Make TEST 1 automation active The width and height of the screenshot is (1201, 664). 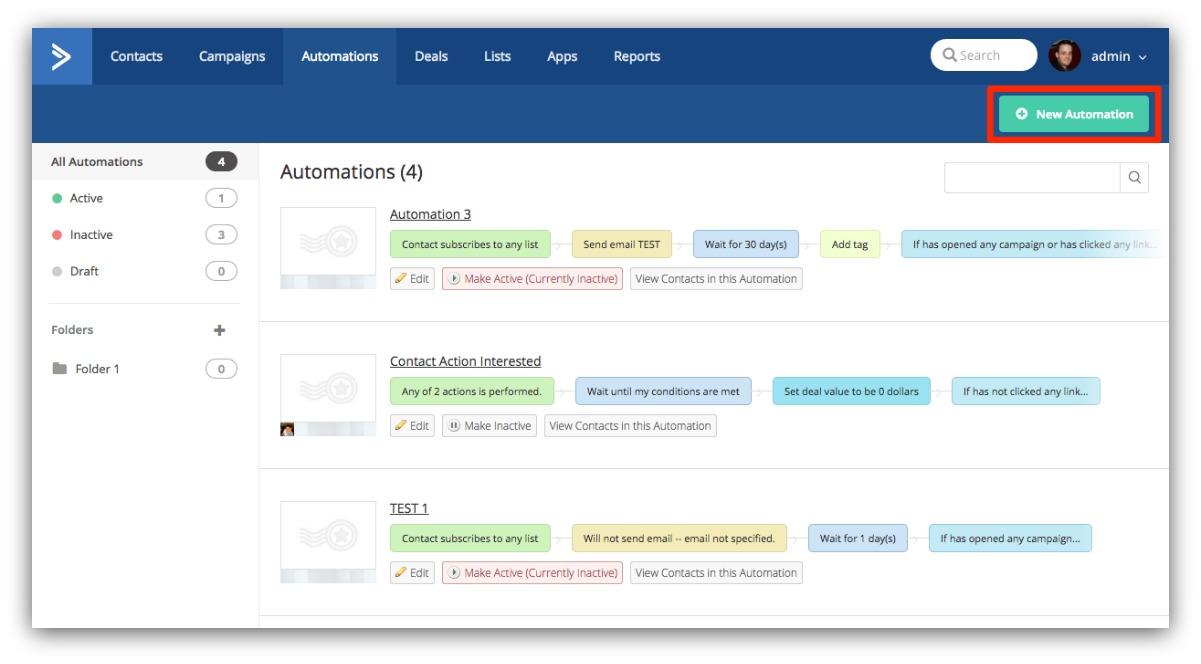532,573
